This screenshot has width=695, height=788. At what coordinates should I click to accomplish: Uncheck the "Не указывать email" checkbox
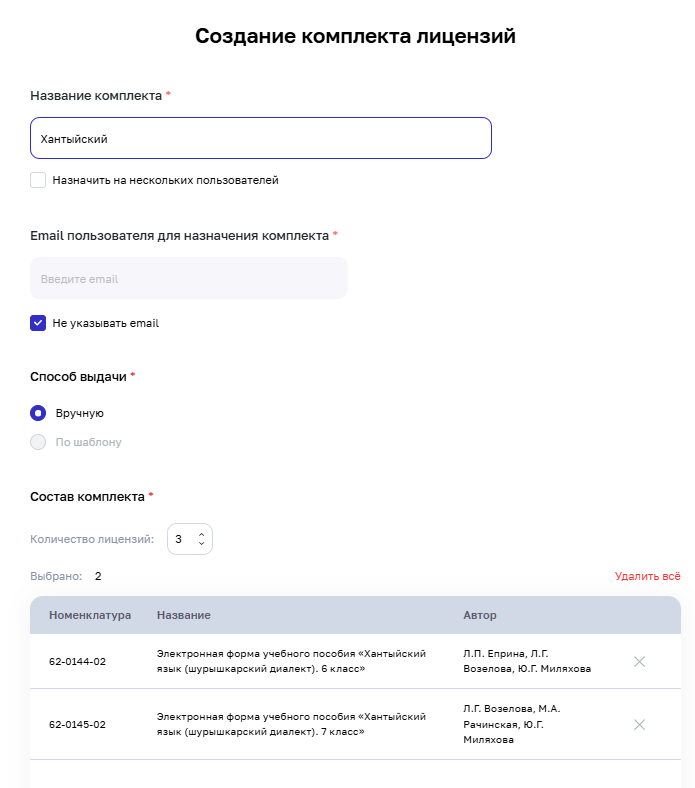click(38, 323)
